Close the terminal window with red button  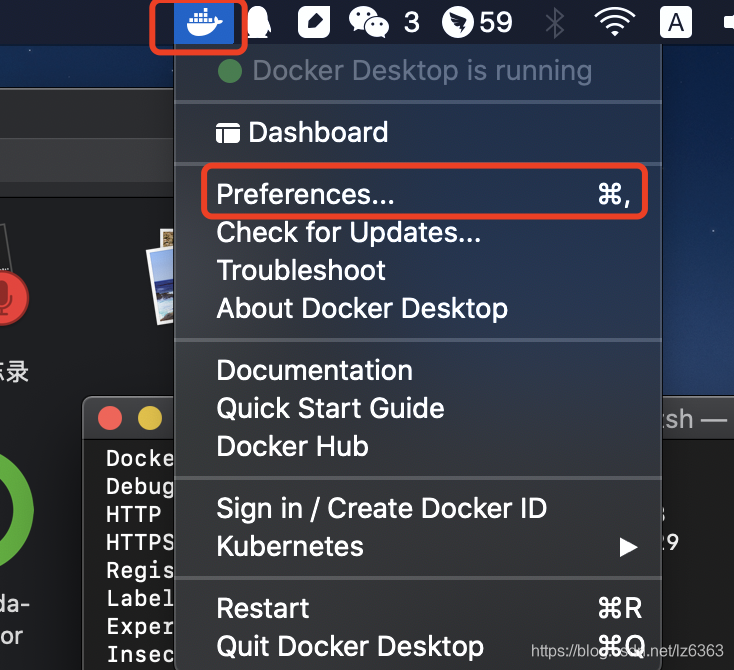pos(110,418)
